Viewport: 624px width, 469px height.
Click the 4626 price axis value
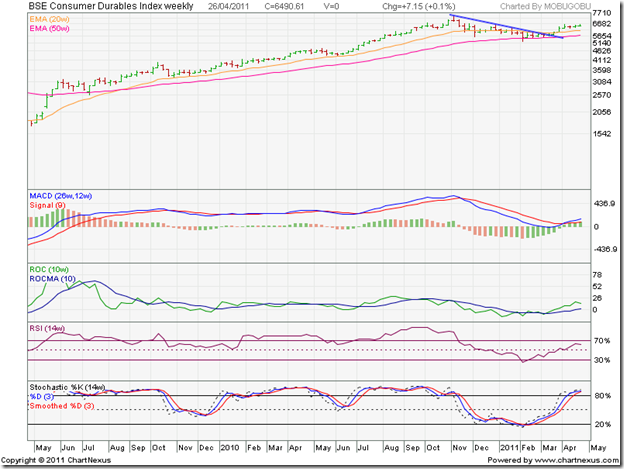[602, 51]
